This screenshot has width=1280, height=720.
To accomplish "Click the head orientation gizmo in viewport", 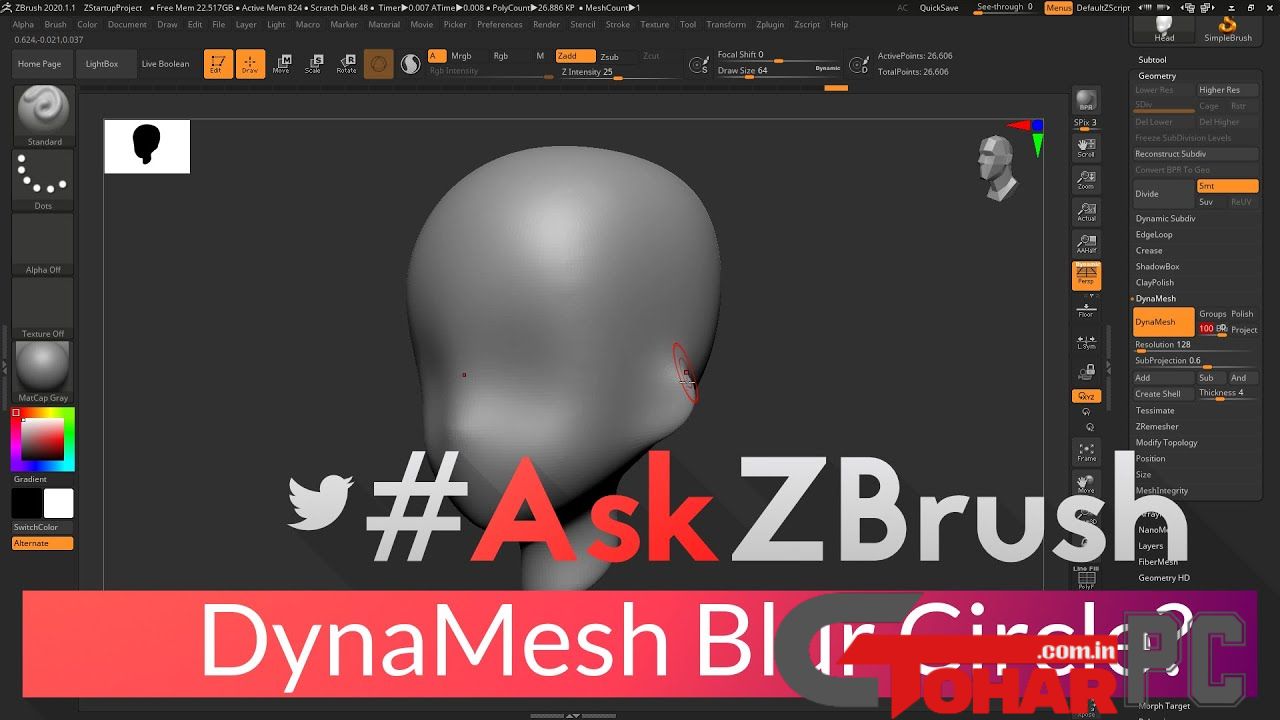I will [x=997, y=167].
